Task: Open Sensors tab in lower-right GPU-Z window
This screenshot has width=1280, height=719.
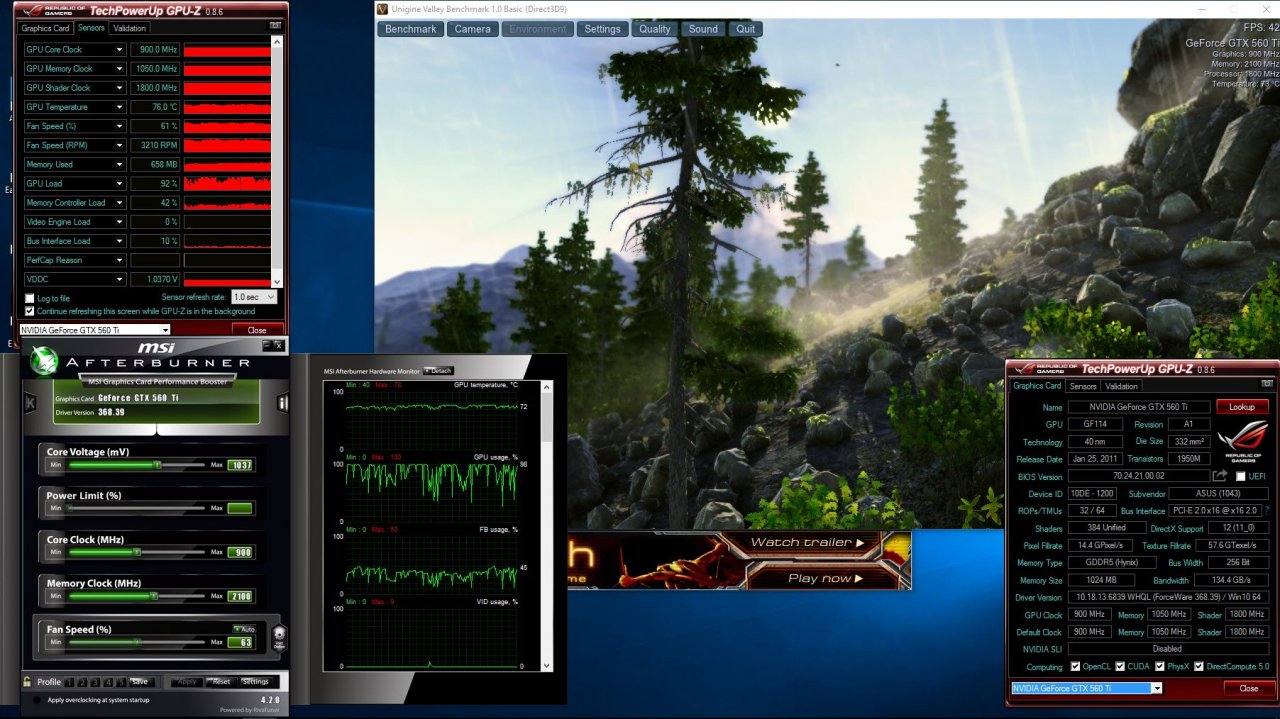Action: click(x=1083, y=386)
